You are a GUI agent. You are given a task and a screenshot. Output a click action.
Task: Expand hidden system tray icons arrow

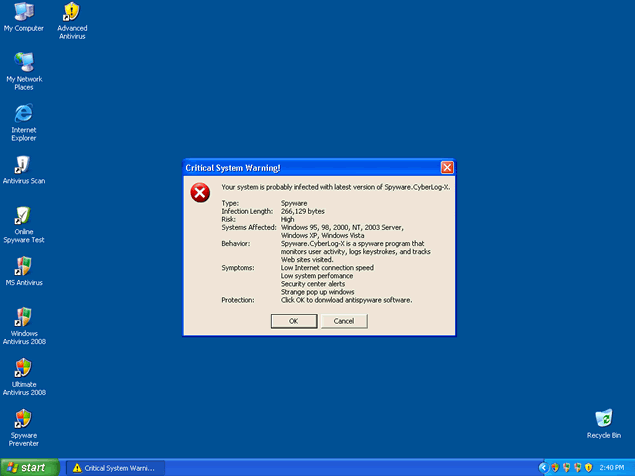(543, 467)
